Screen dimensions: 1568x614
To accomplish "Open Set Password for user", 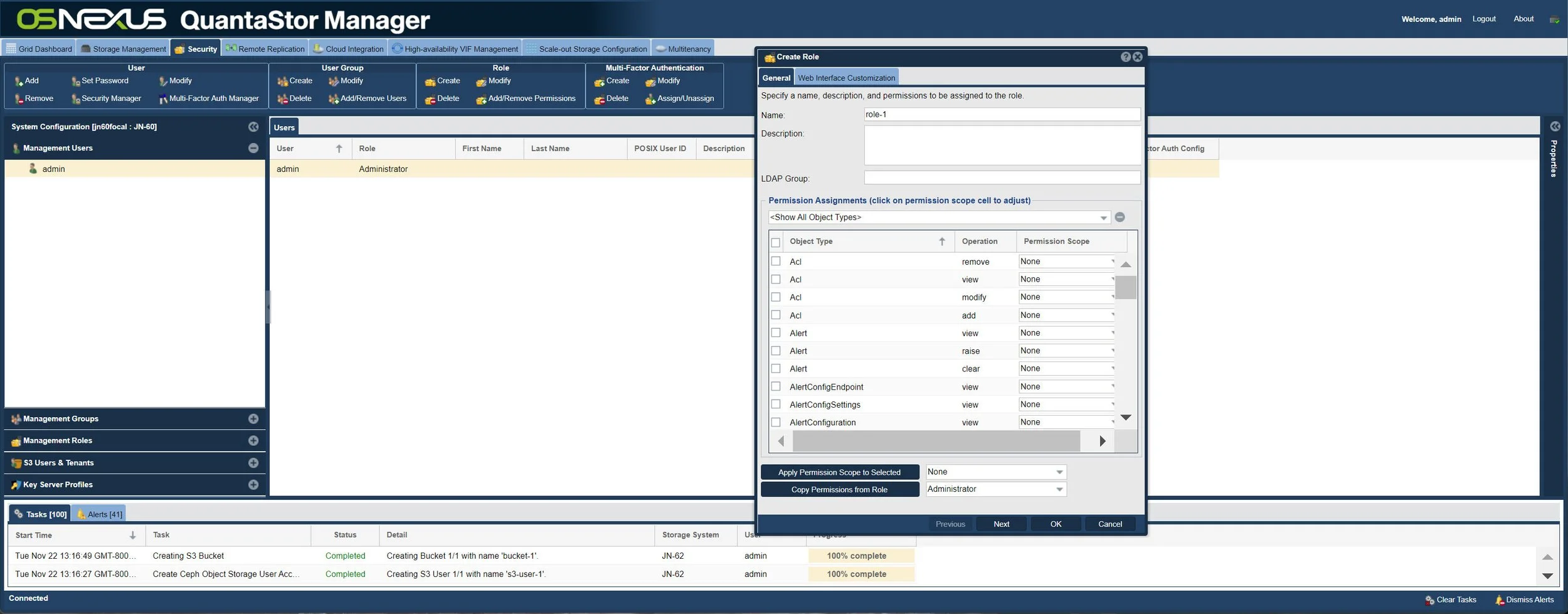I will tap(100, 81).
